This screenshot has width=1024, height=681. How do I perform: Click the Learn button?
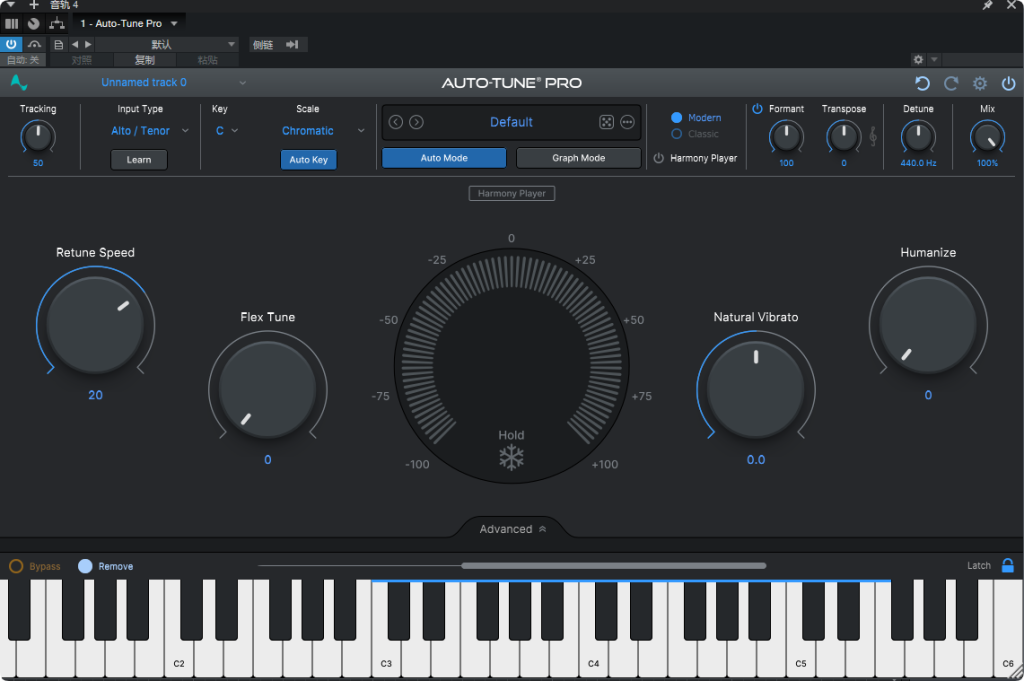pyautogui.click(x=139, y=159)
